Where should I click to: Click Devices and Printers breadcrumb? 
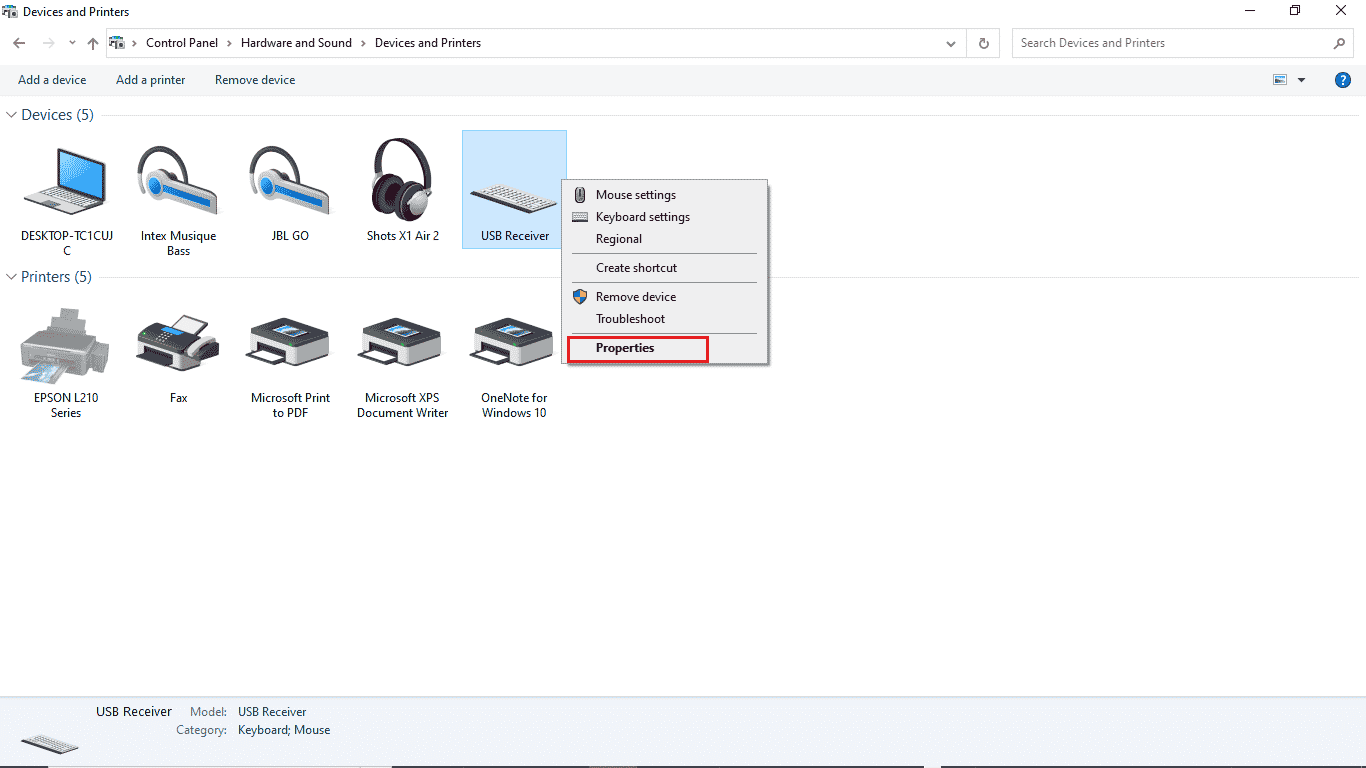coord(428,43)
